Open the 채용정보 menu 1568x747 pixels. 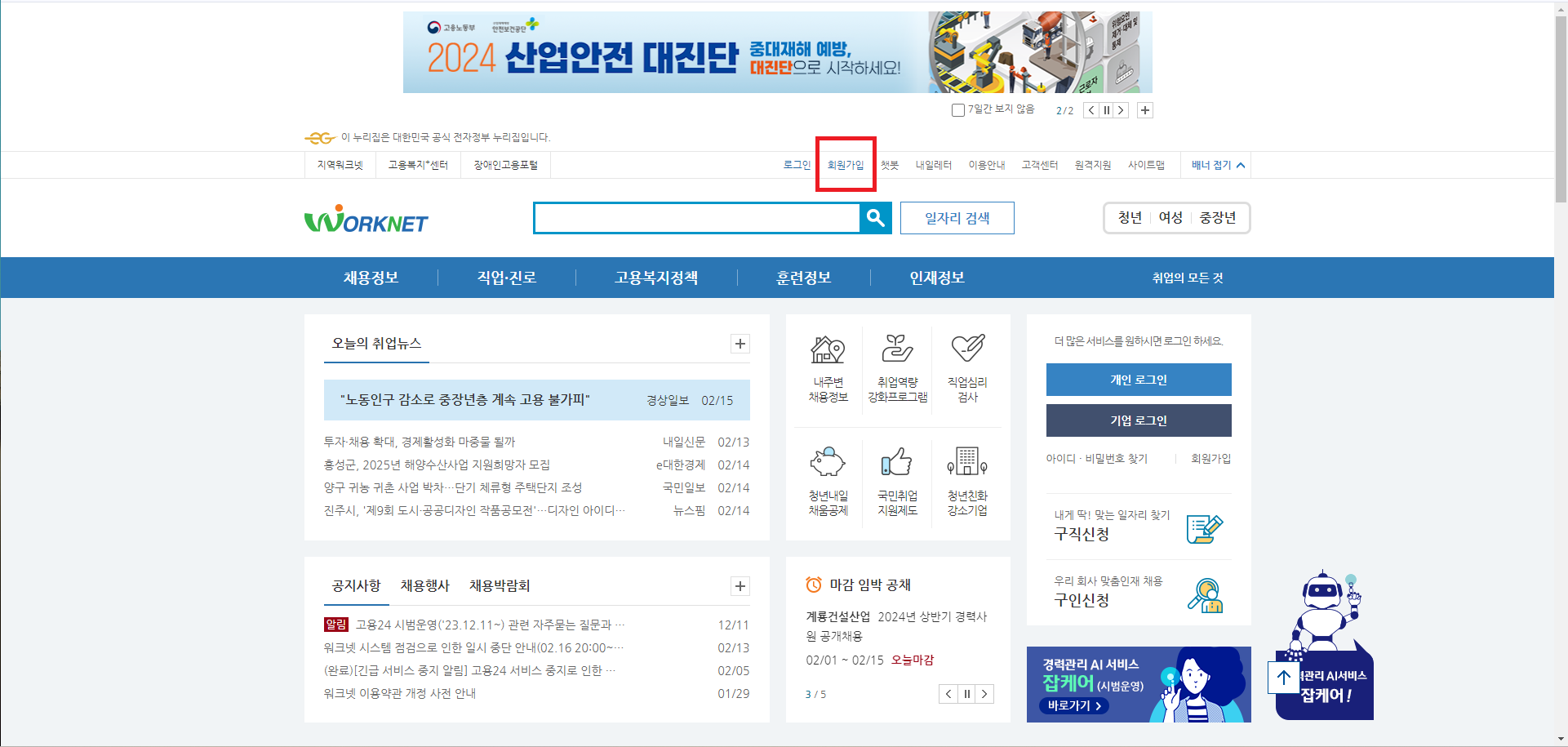click(x=370, y=278)
